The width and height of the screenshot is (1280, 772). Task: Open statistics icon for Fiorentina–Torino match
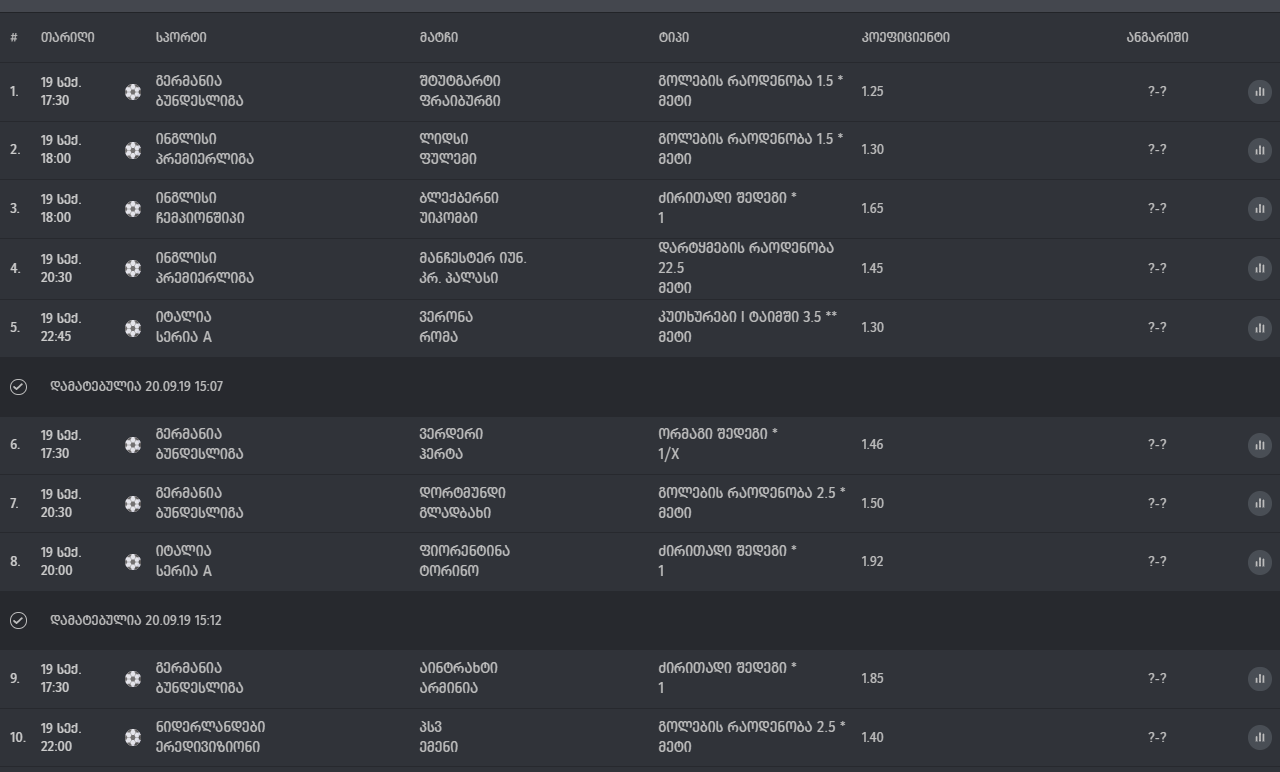(x=1259, y=562)
